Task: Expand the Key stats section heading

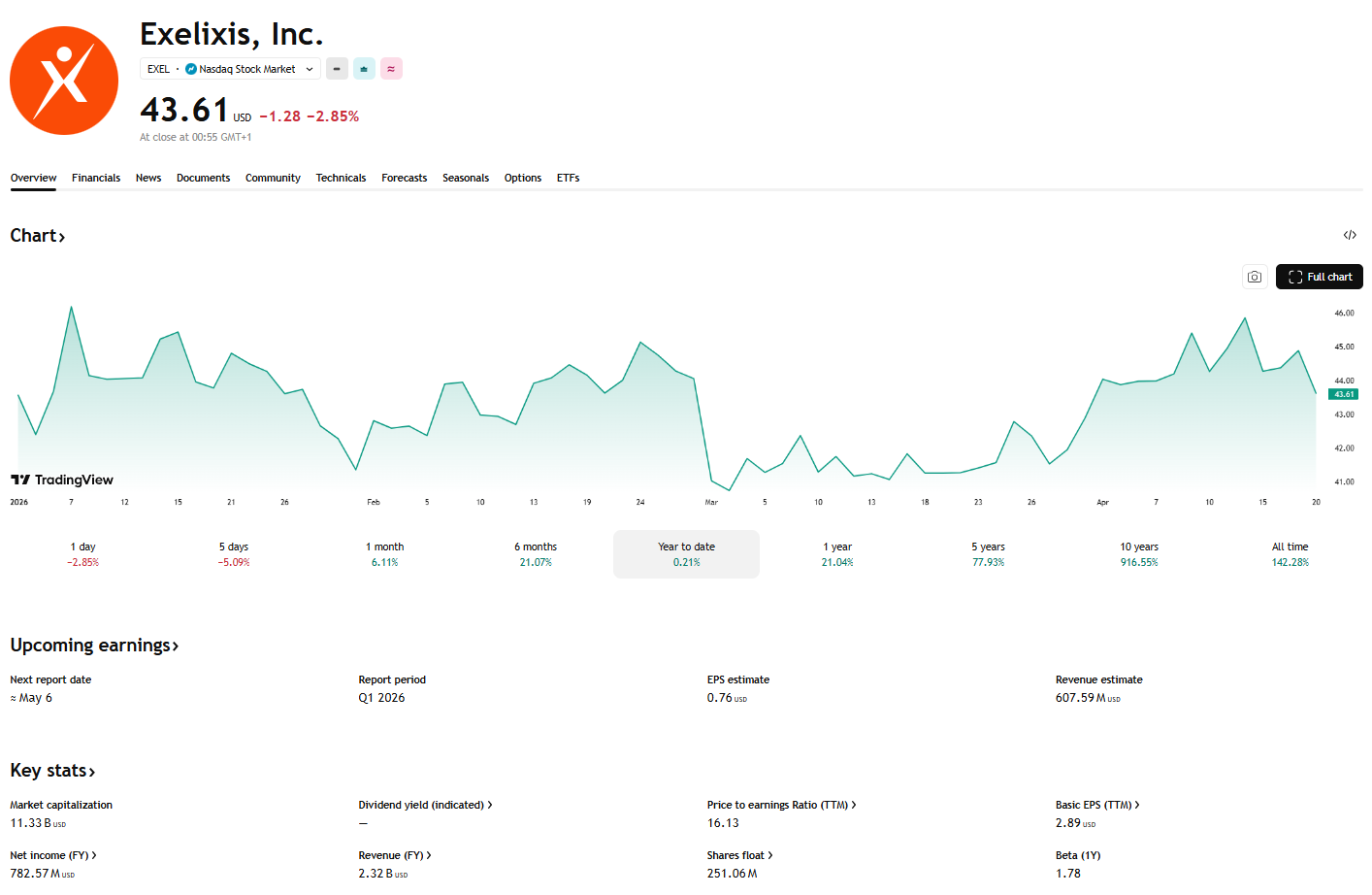Action: [x=52, y=771]
